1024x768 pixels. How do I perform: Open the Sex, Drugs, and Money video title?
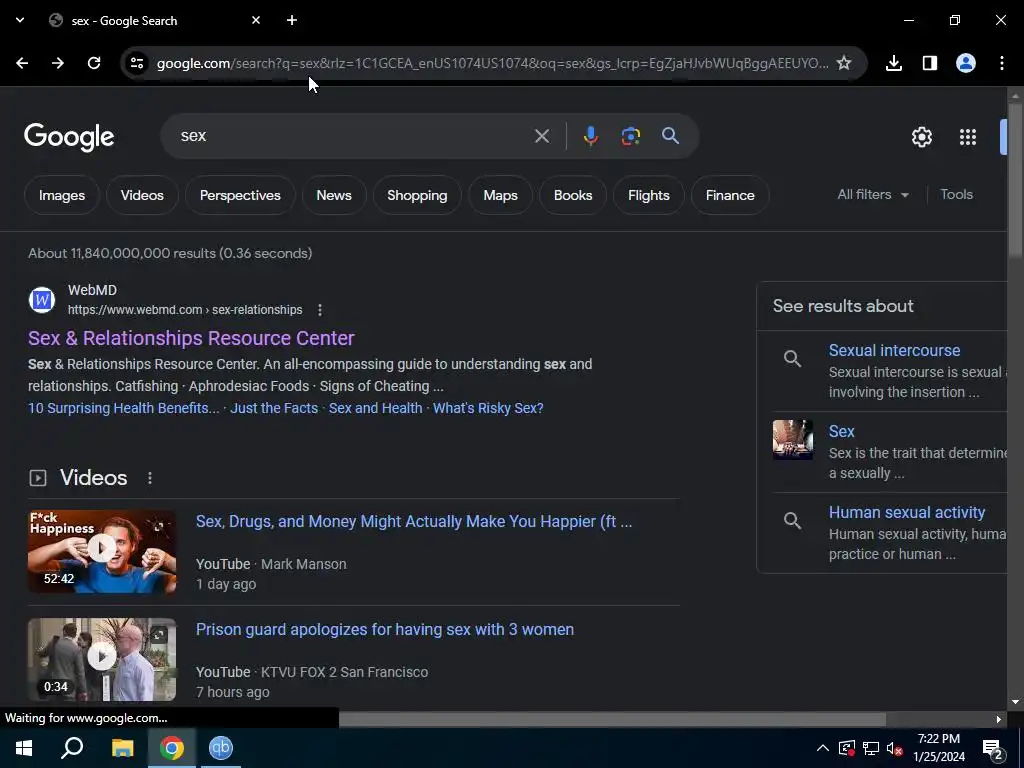[x=414, y=522]
